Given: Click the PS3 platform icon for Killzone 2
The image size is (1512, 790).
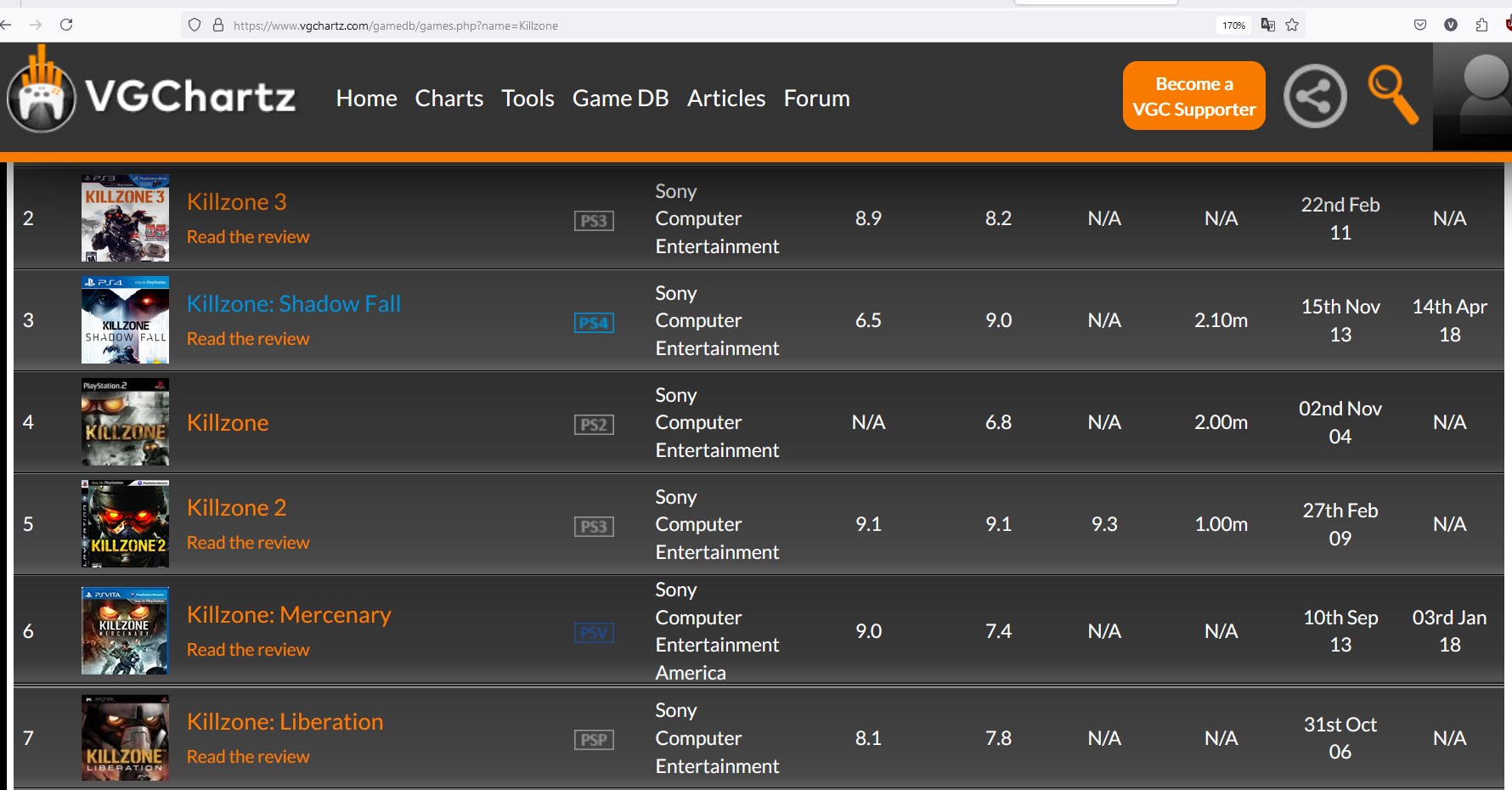Looking at the screenshot, I should point(594,527).
